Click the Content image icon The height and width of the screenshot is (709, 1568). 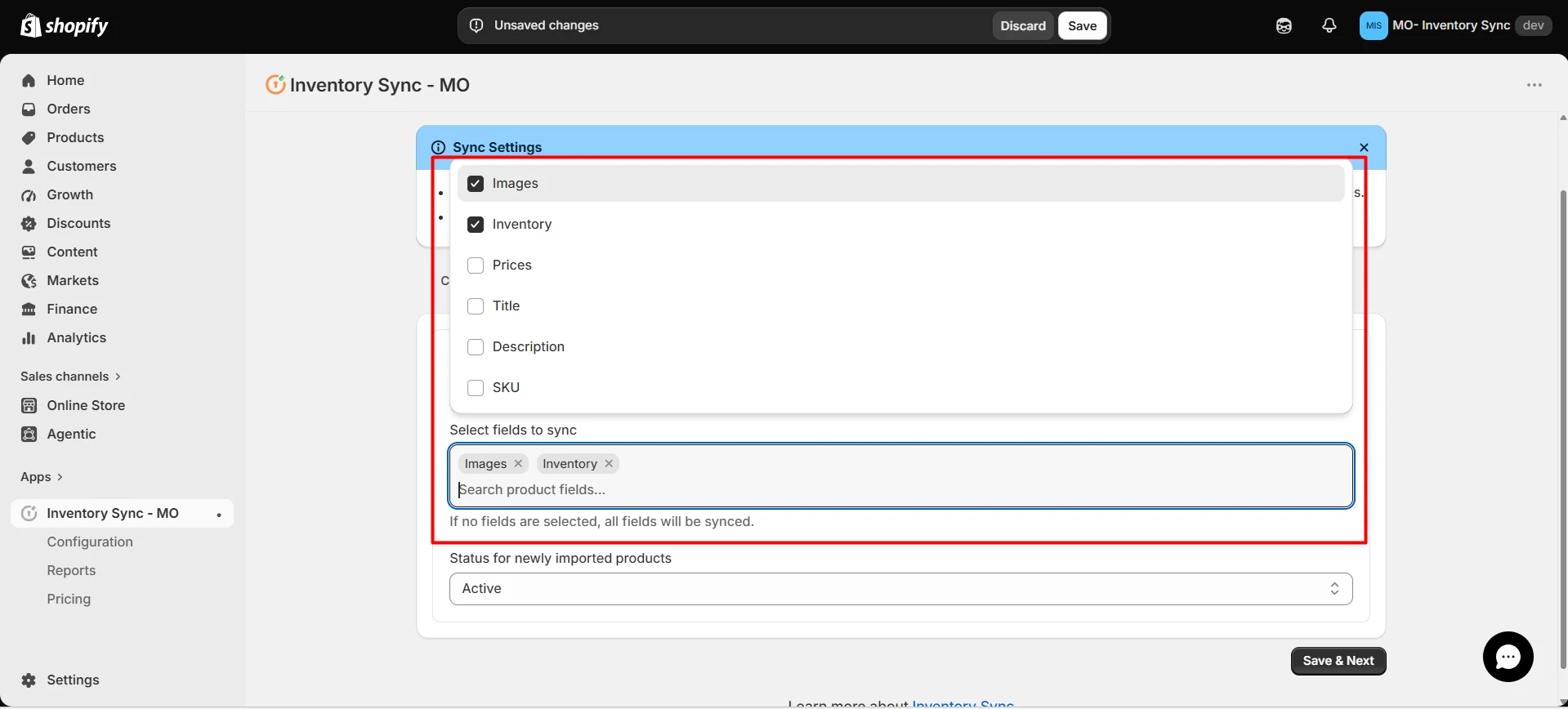click(29, 252)
